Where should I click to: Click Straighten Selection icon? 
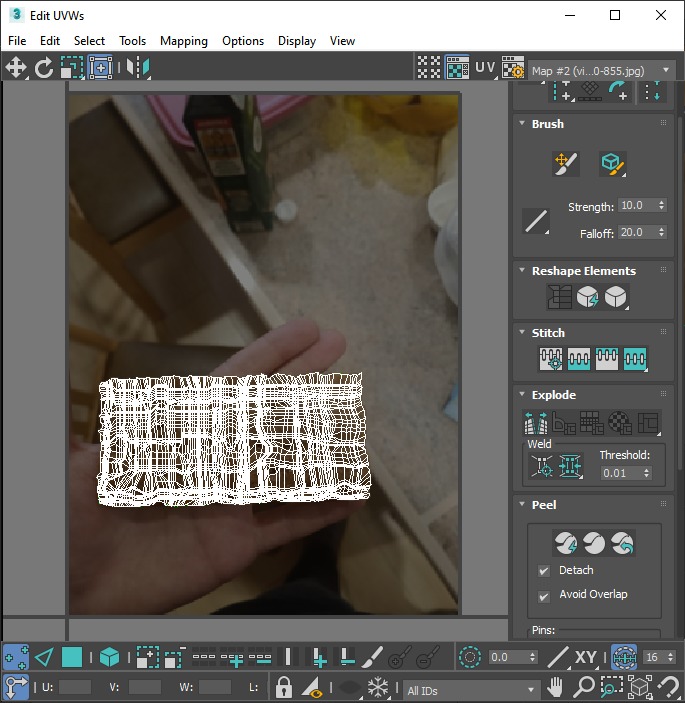point(559,297)
